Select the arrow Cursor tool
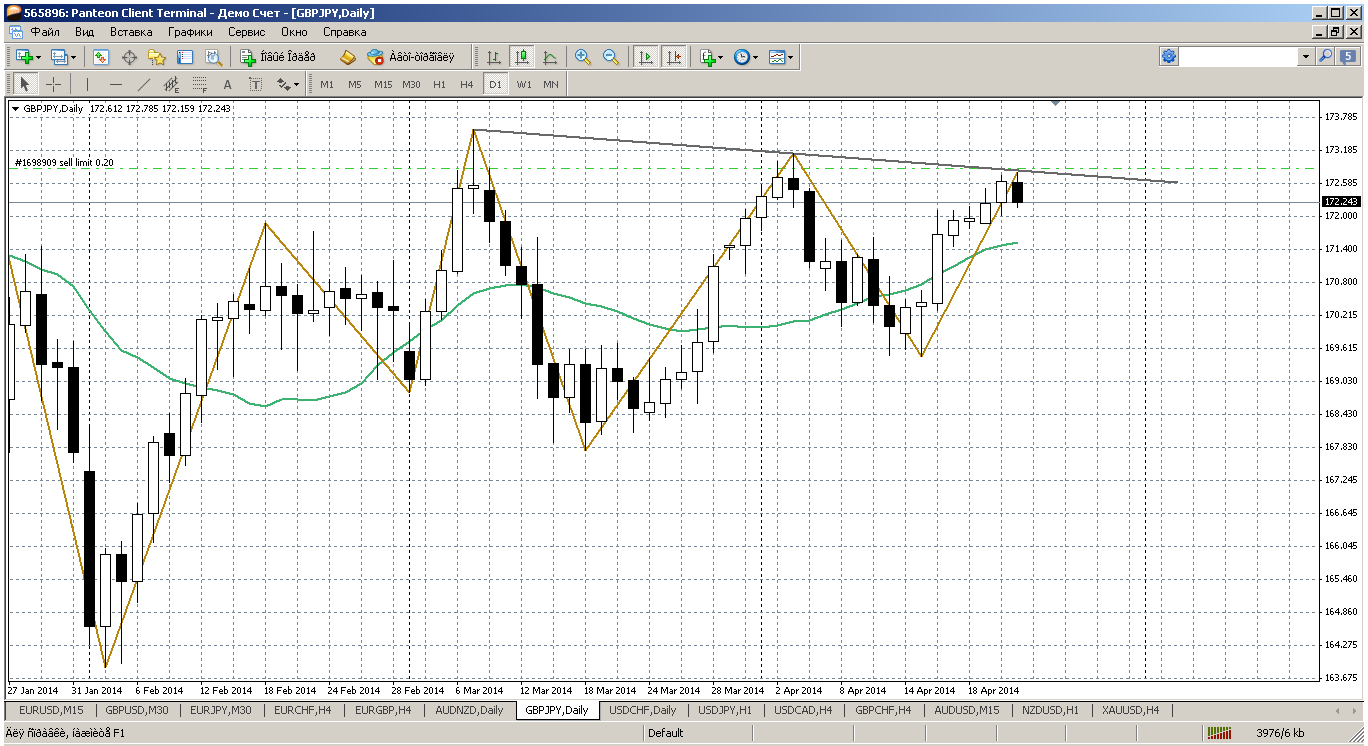 tap(25, 84)
